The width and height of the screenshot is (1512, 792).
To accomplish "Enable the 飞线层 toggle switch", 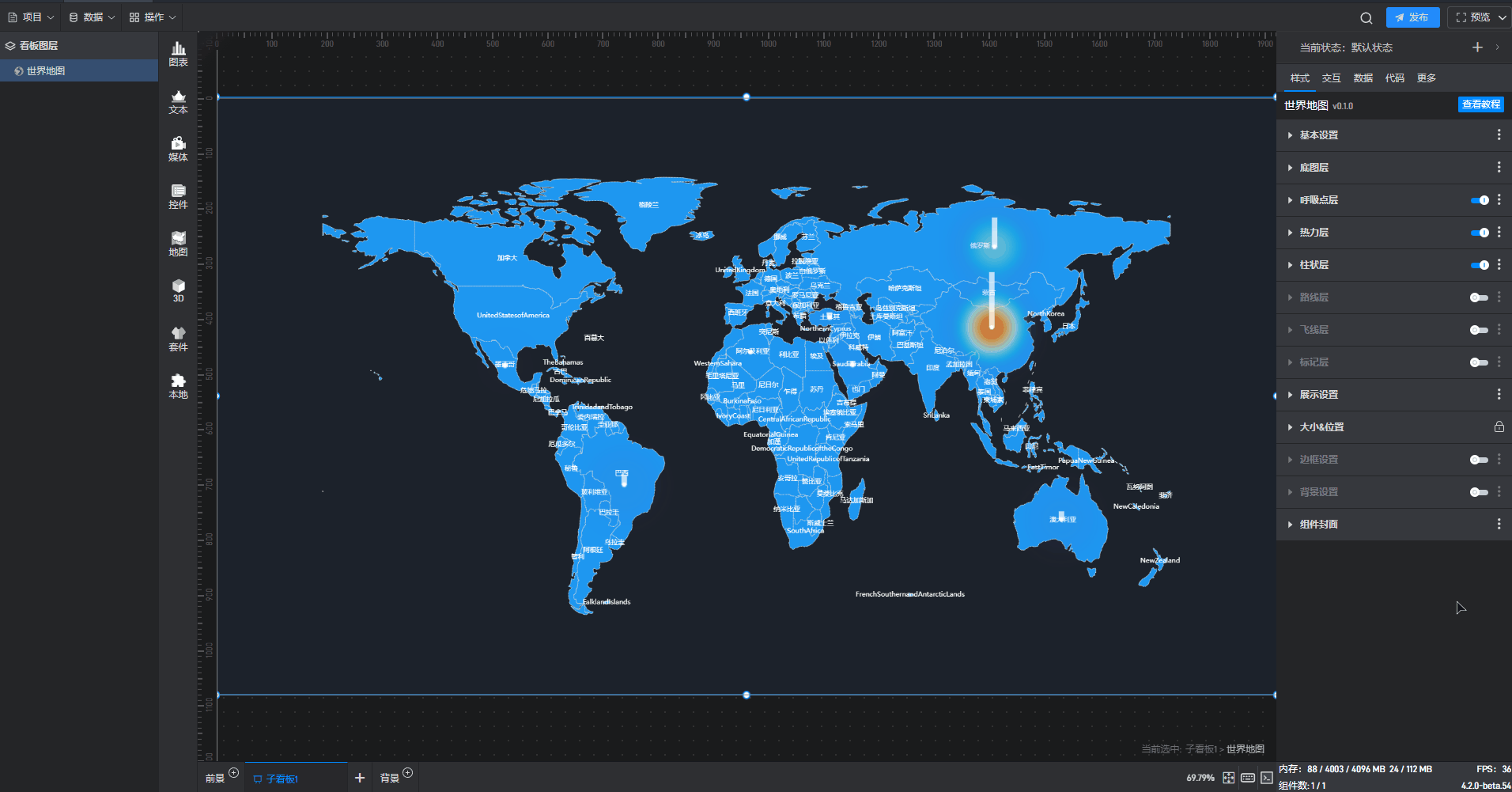I will click(x=1479, y=330).
